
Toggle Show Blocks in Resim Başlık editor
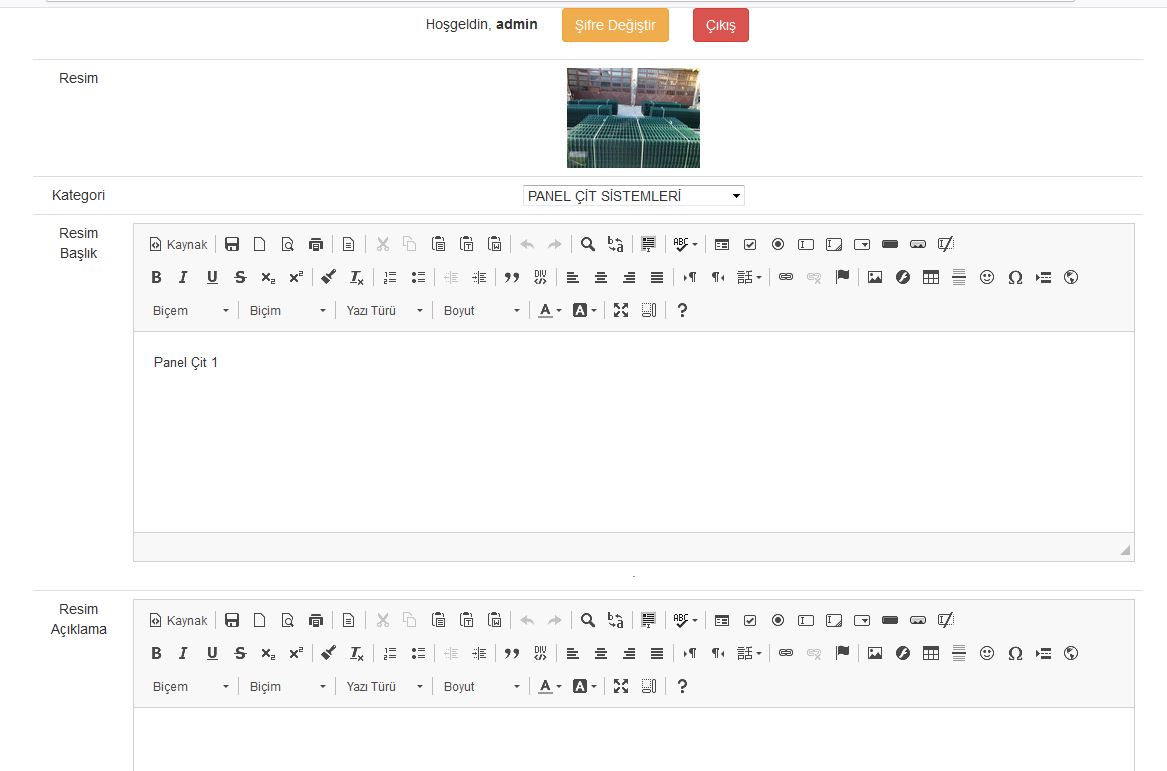point(649,310)
